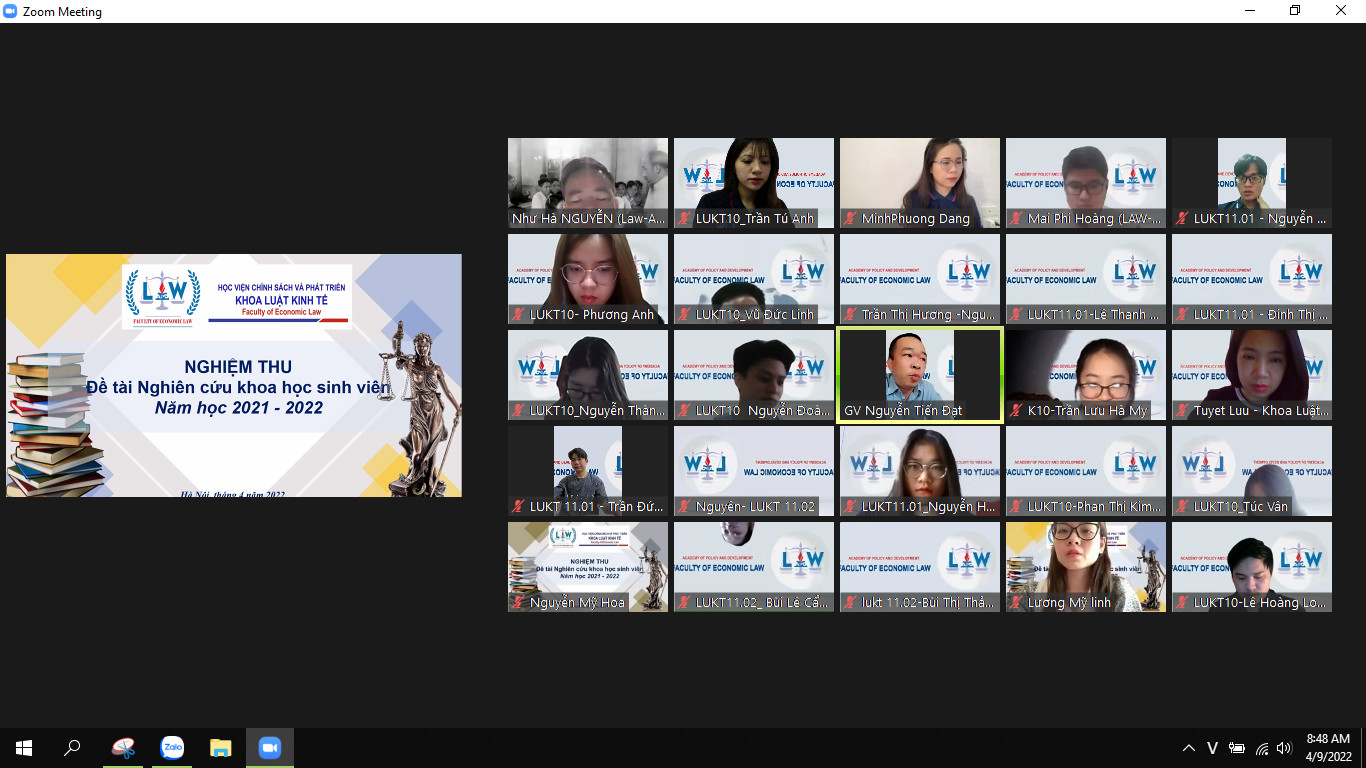Expand the hidden system tray icons chevron
This screenshot has width=1366, height=768.
click(x=1188, y=748)
